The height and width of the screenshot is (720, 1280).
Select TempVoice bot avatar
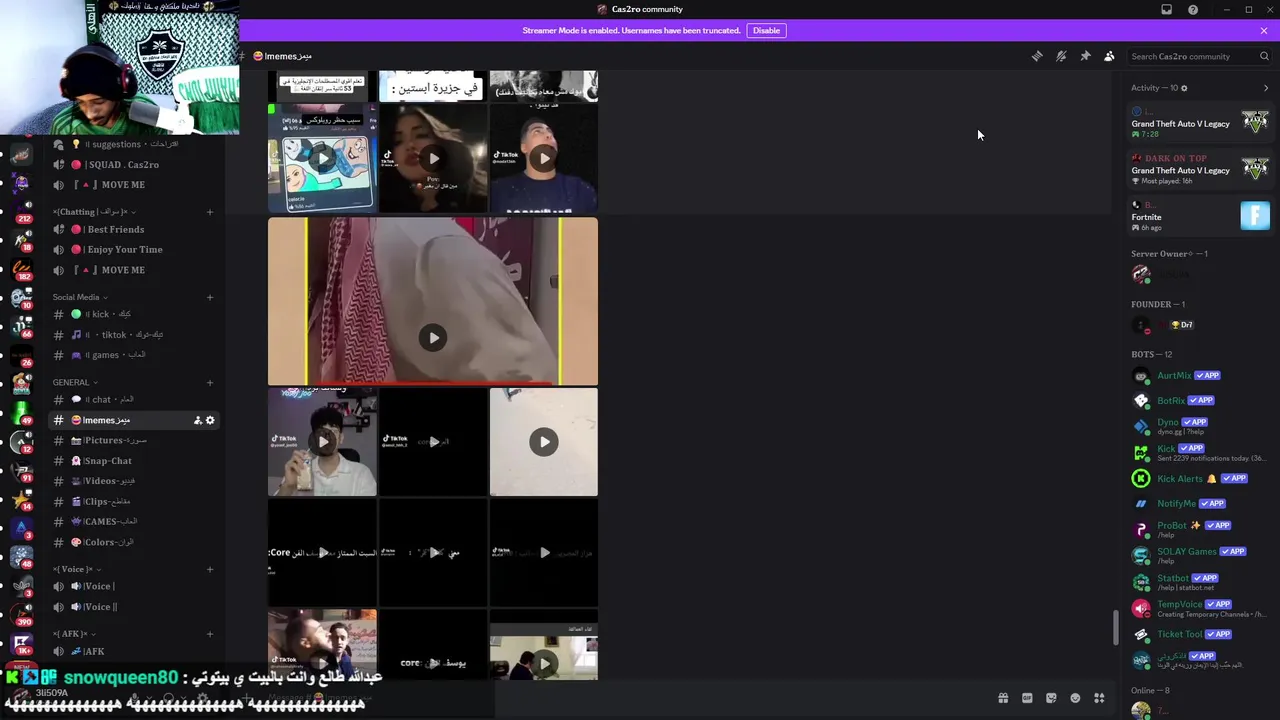coord(1141,608)
